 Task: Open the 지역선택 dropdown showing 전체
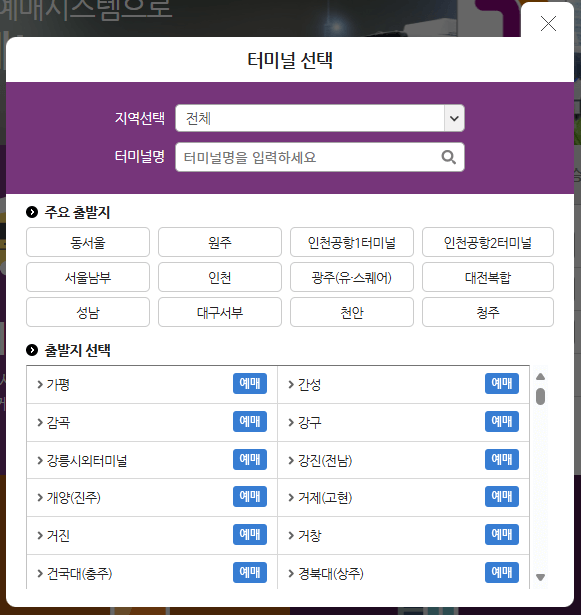tap(320, 118)
